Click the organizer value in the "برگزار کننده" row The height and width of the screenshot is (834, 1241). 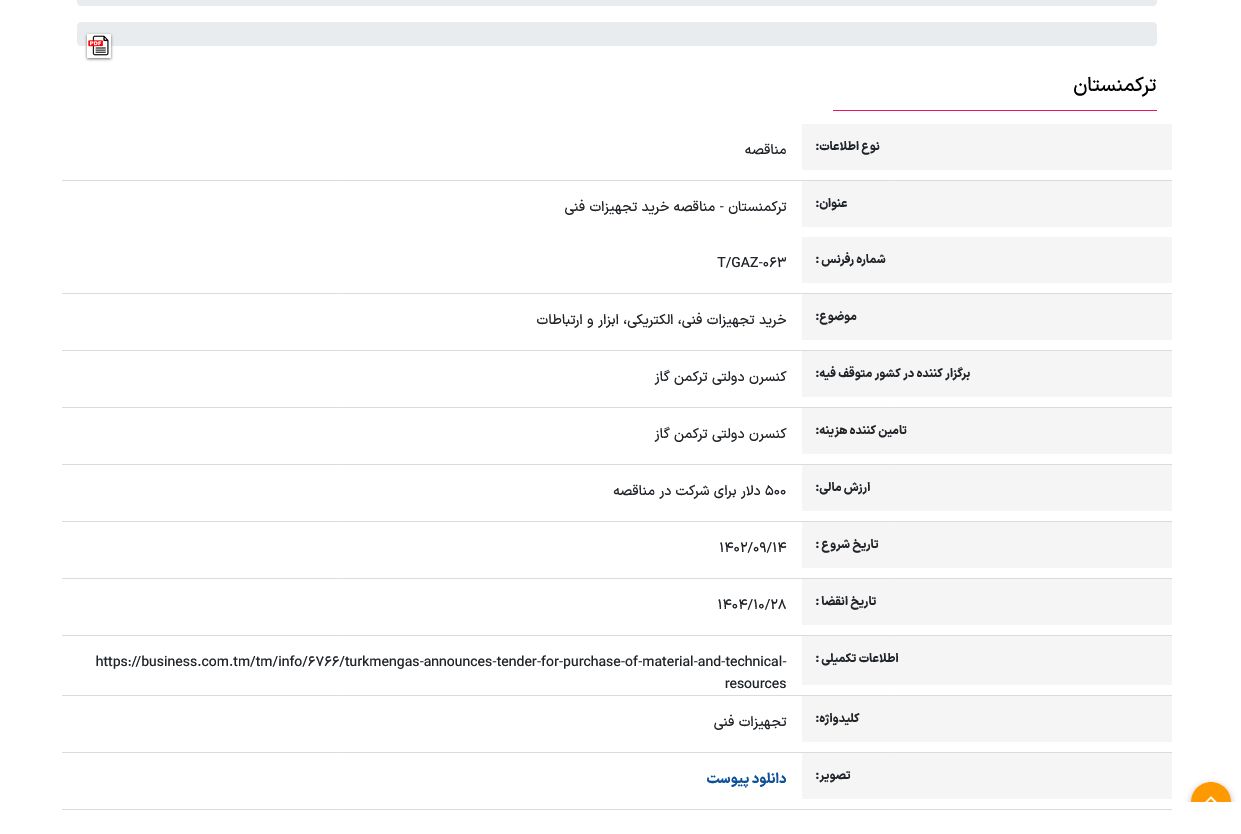point(720,377)
